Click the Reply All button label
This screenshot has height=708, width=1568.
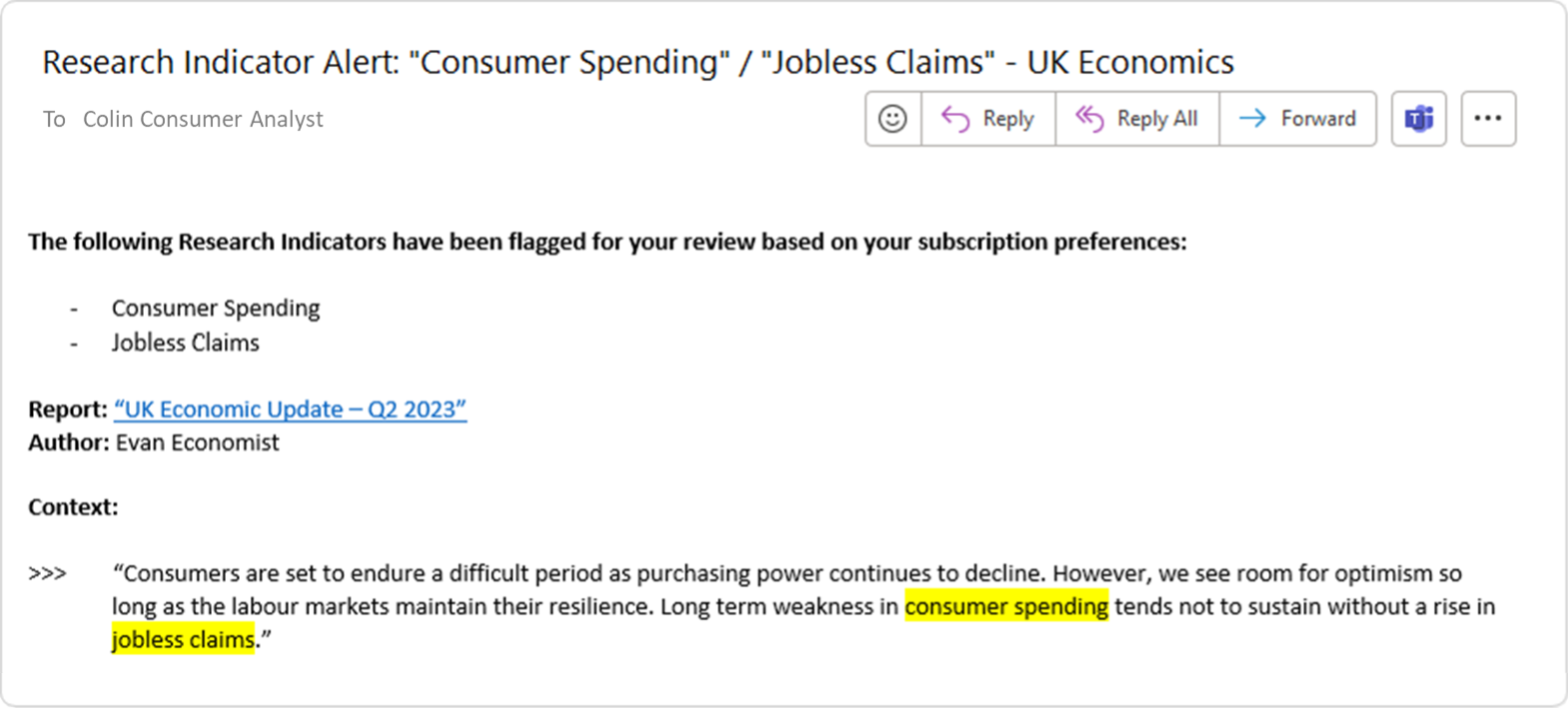point(1157,119)
